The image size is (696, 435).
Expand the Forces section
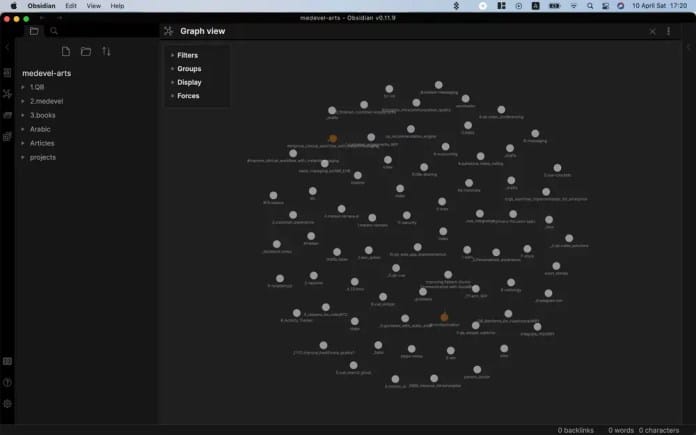187,96
